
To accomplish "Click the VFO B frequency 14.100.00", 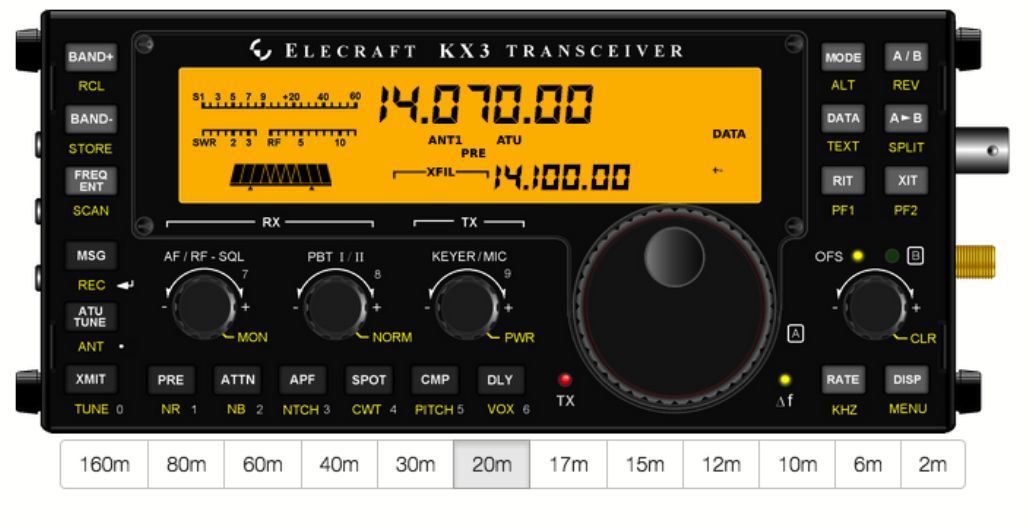I will coord(562,177).
